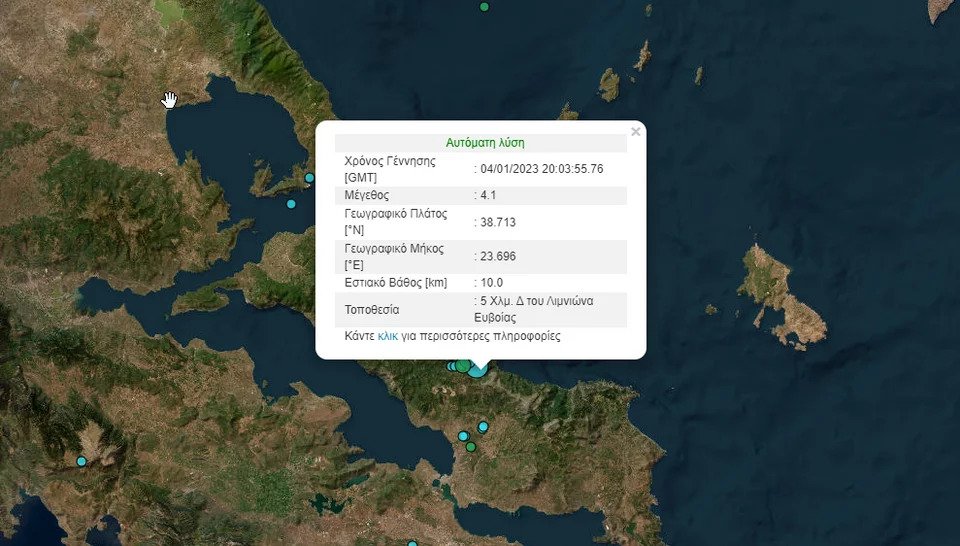Select the rightmost cyan marker in the trio below the popup
This screenshot has width=960, height=546.
(x=483, y=427)
